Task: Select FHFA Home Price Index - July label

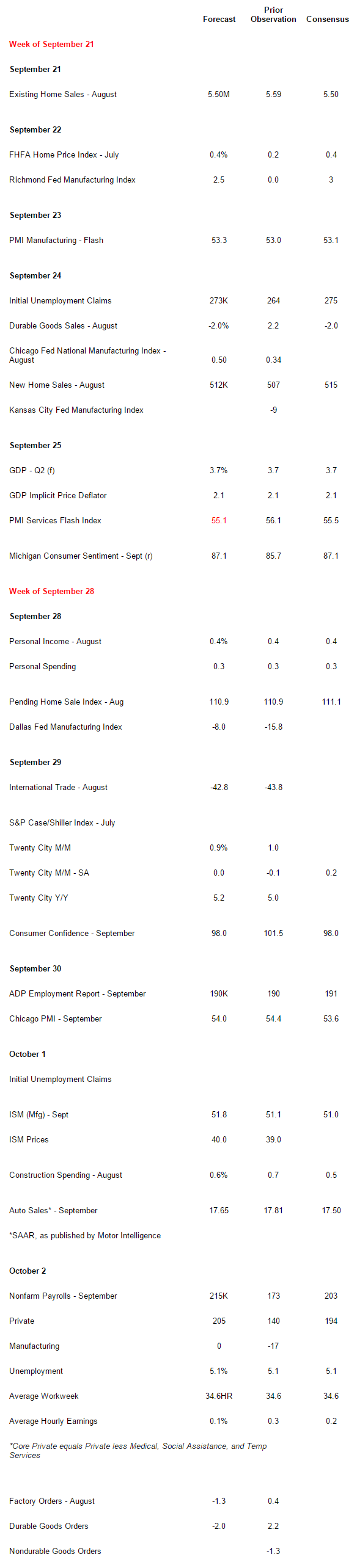Action: (64, 155)
